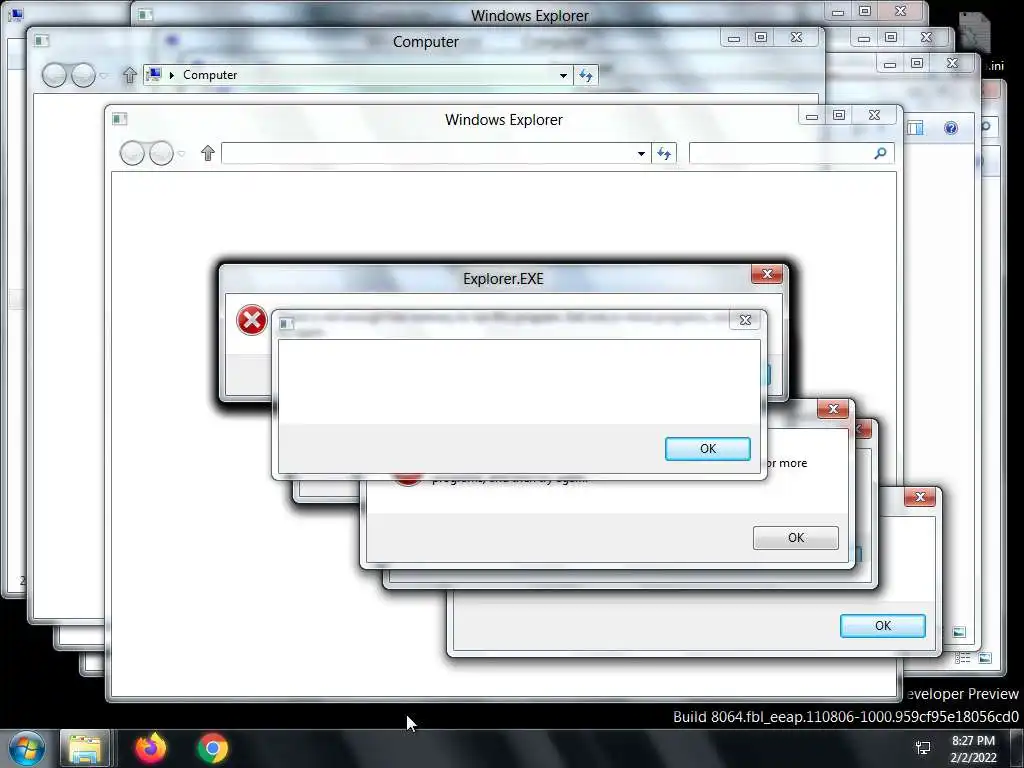Open the Computer window's title bar icon

point(42,40)
